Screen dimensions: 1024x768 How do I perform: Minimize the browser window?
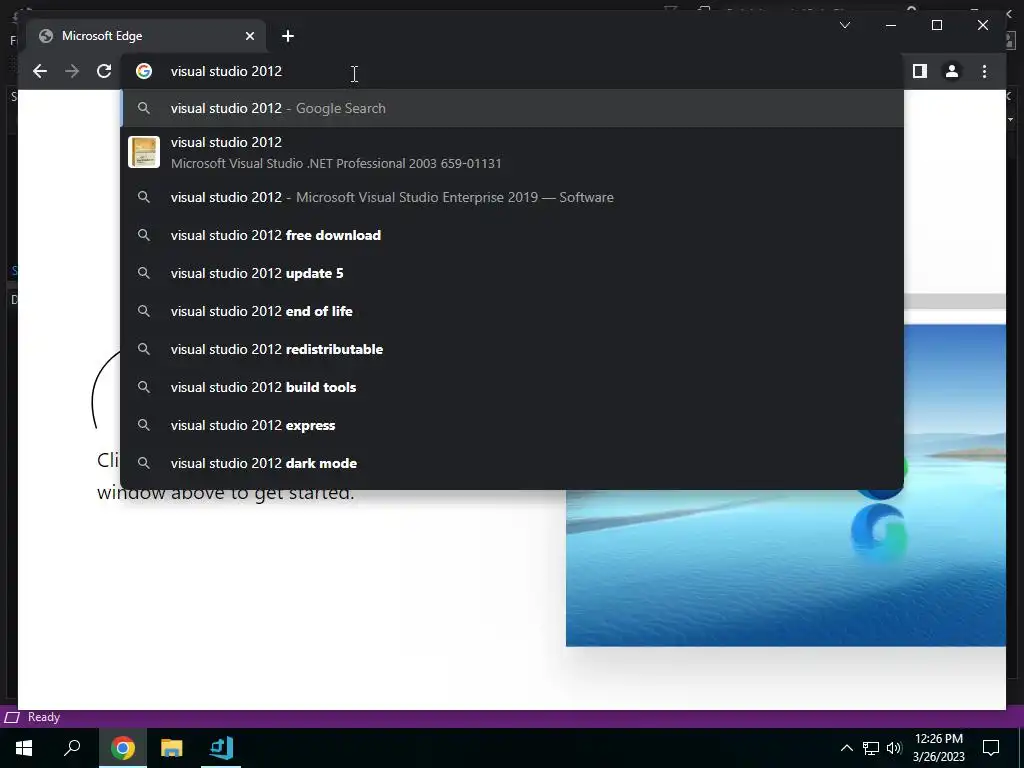pos(891,25)
